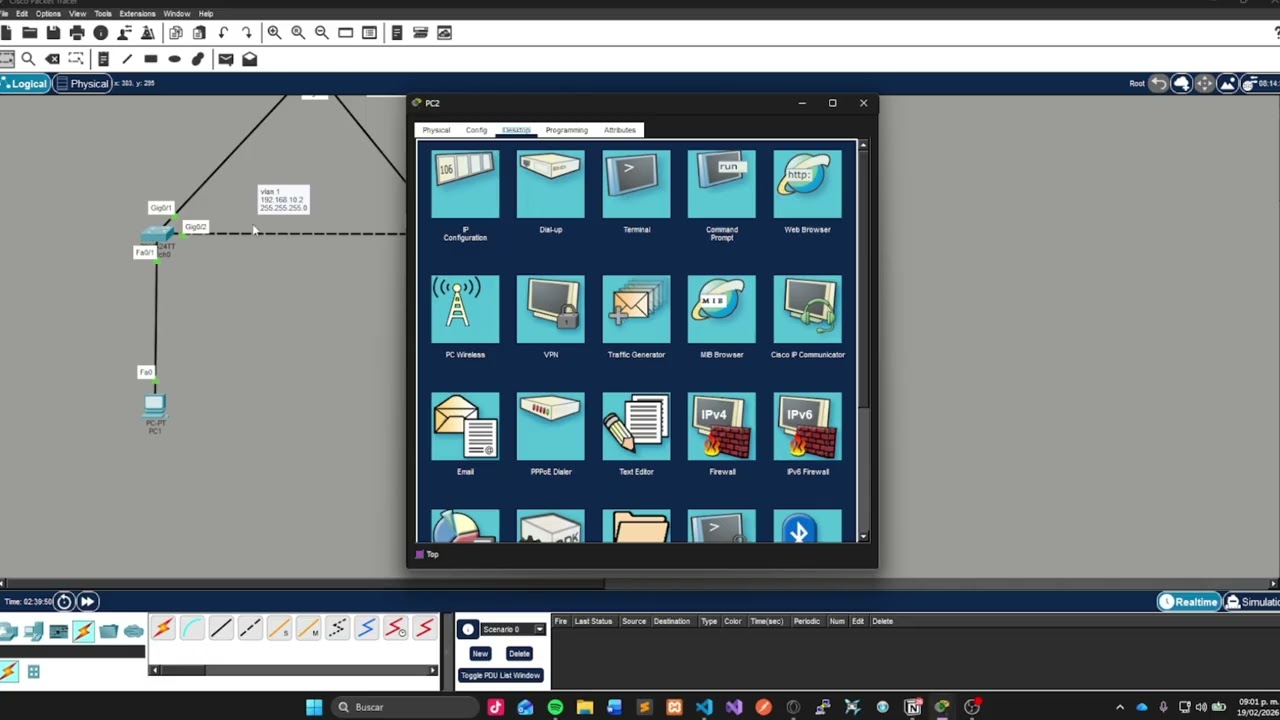Click the Reset Time power cycle button
The image size is (1280, 720).
coord(64,601)
